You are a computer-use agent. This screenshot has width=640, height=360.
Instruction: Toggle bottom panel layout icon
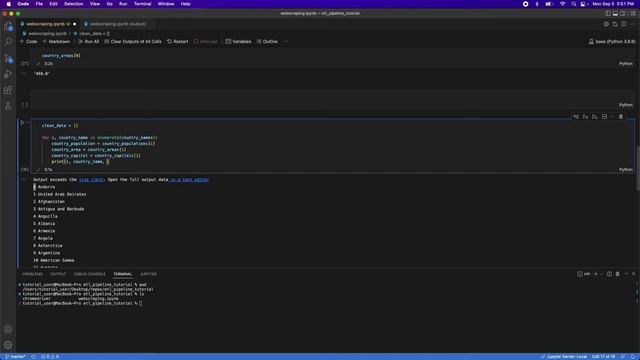click(x=615, y=13)
